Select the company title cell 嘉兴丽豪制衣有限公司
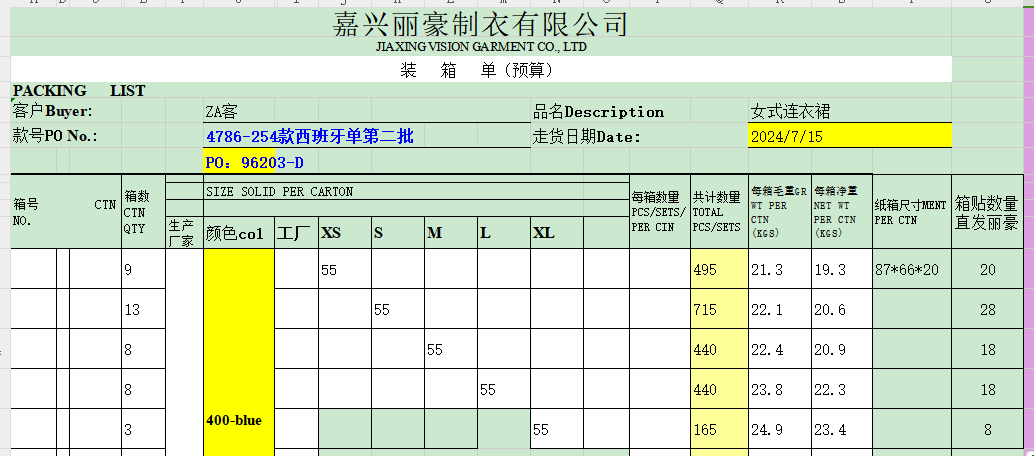Image resolution: width=1034 pixels, height=456 pixels. (480, 24)
